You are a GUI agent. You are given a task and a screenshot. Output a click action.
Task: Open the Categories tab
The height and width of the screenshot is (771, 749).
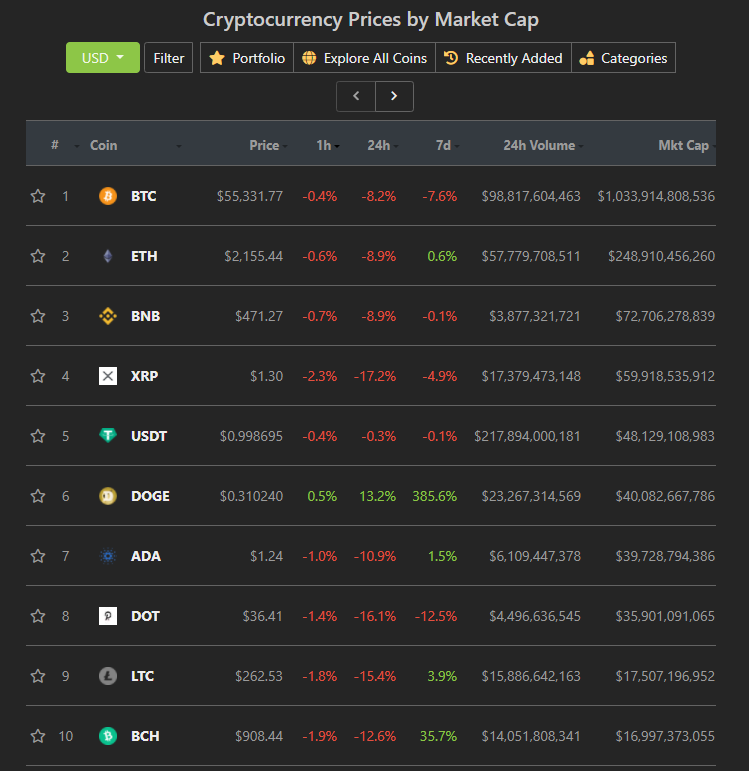[x=624, y=58]
